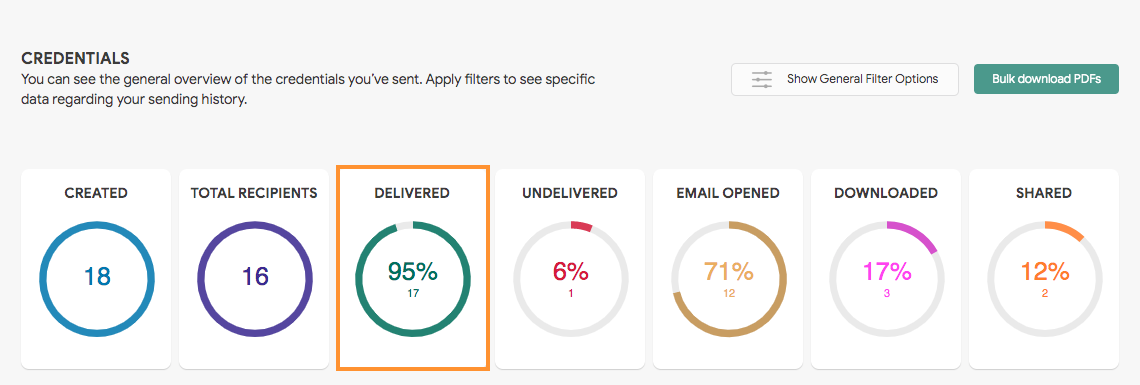The height and width of the screenshot is (385, 1140).
Task: Select the Created stat card
Action: point(96,269)
